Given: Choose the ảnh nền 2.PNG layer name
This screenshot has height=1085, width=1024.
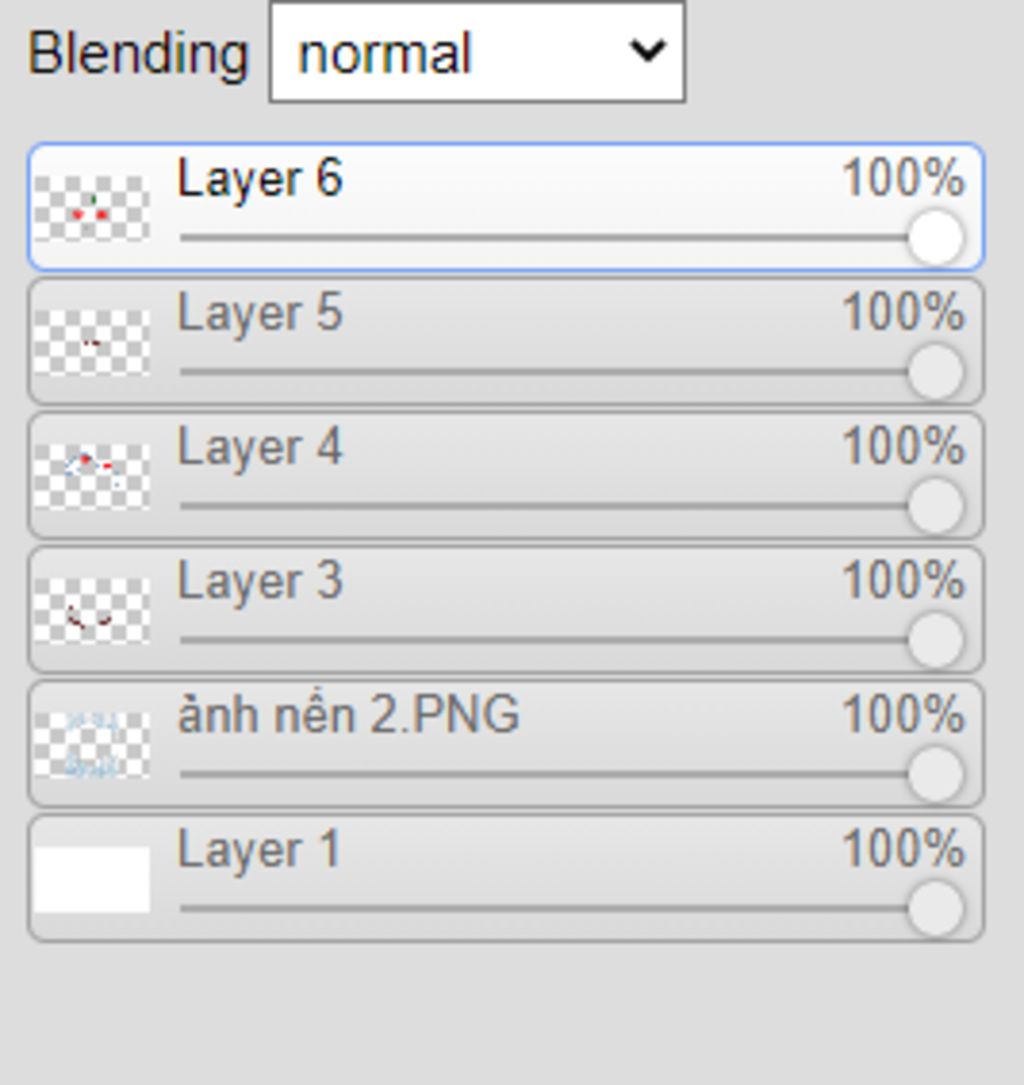Looking at the screenshot, I should click(349, 713).
